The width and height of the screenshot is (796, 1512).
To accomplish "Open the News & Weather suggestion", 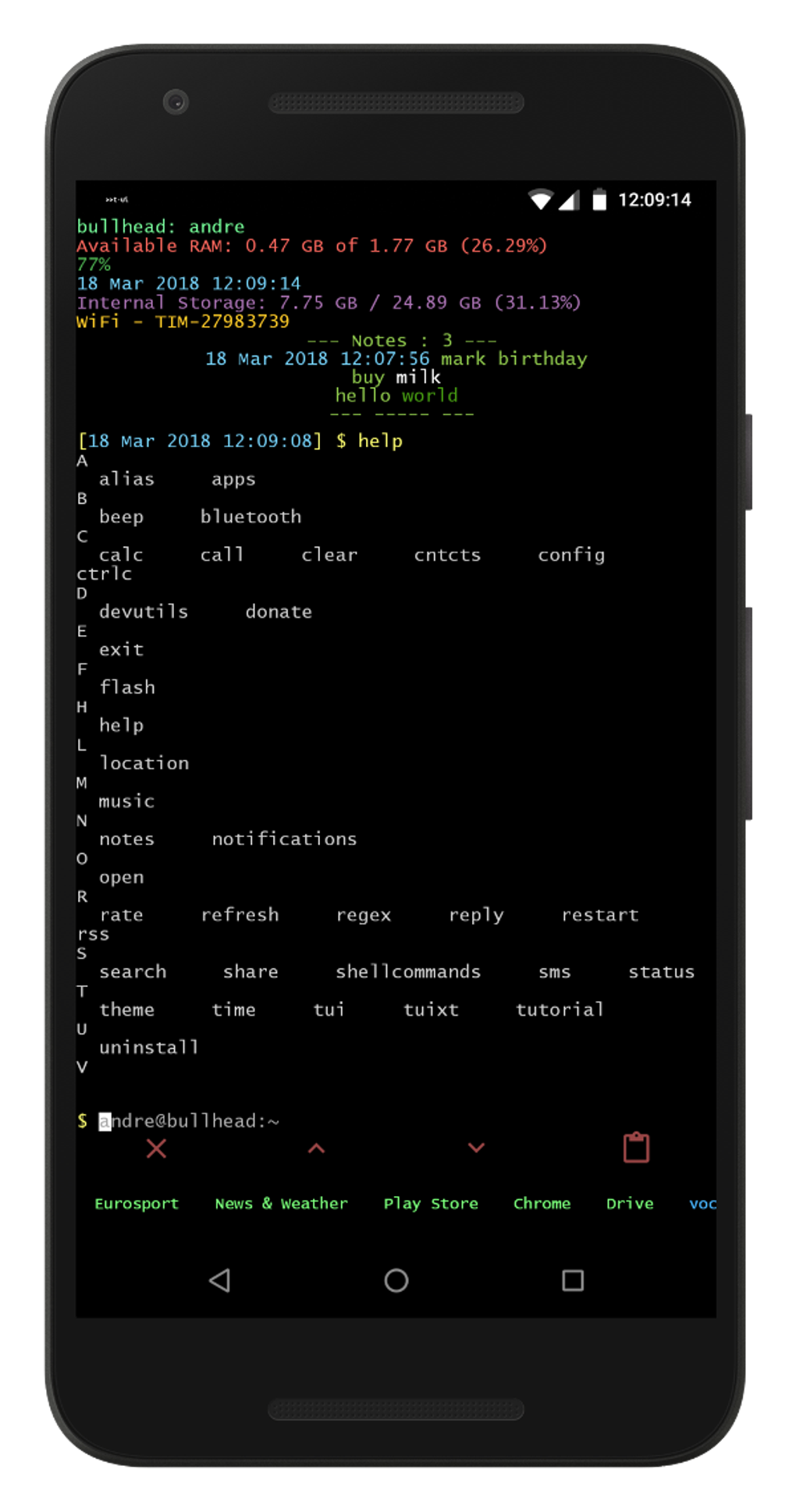I will [281, 1203].
